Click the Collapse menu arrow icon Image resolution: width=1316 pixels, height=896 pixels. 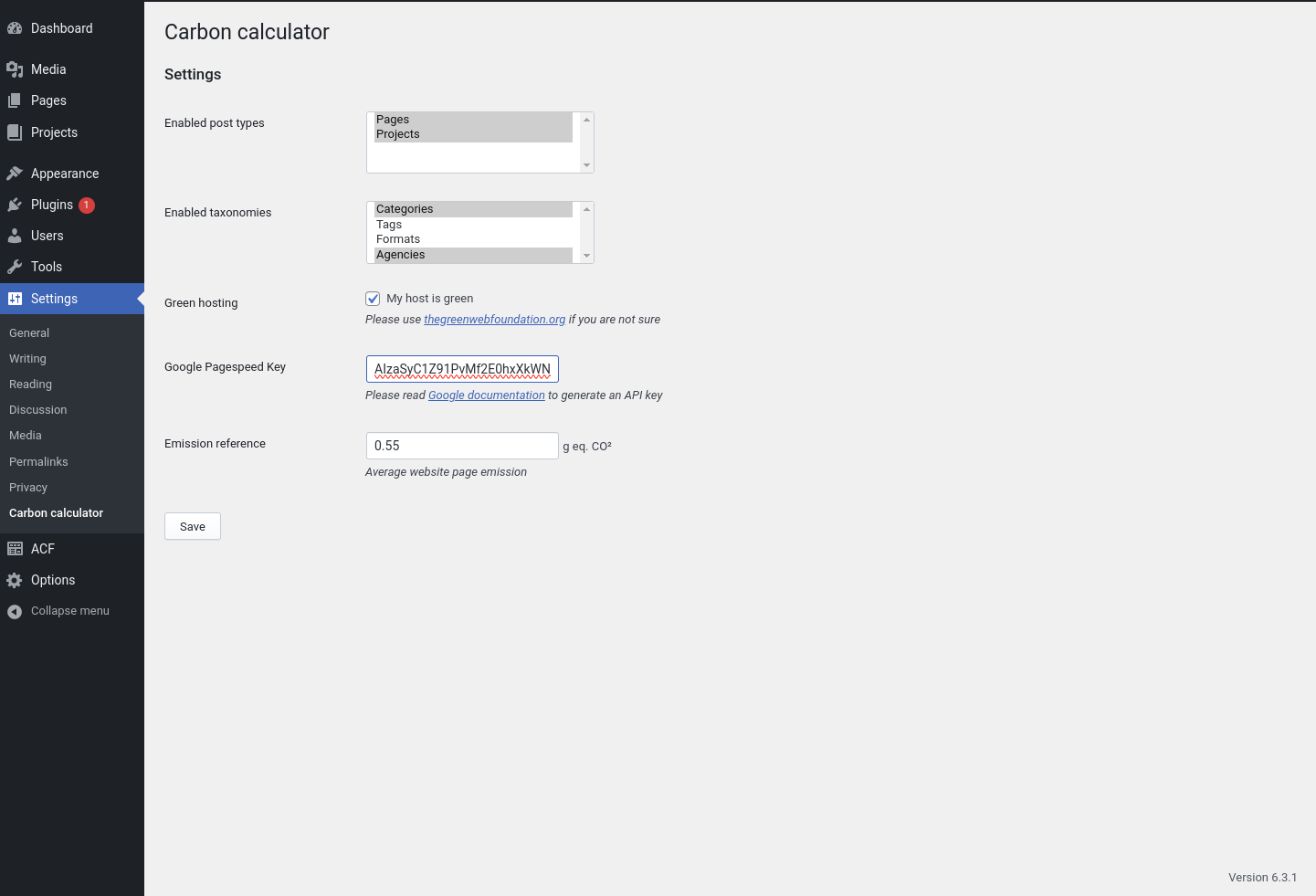[15, 611]
